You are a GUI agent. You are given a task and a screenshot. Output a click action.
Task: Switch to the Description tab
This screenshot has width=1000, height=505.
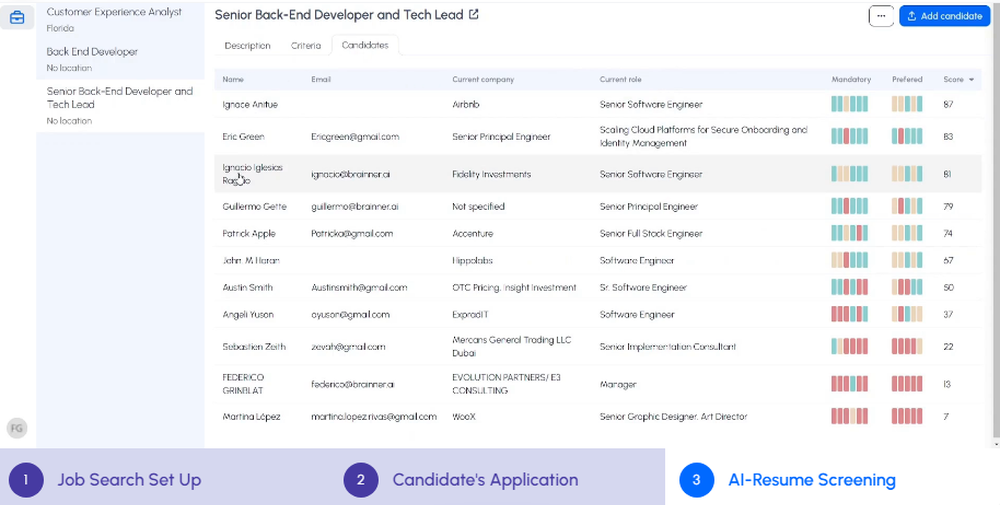point(247,46)
